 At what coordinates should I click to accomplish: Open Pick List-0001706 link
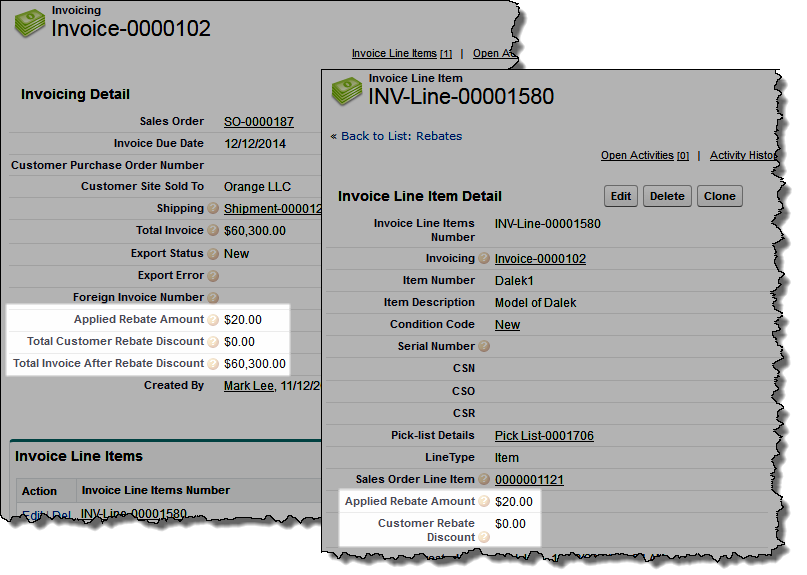coord(544,436)
